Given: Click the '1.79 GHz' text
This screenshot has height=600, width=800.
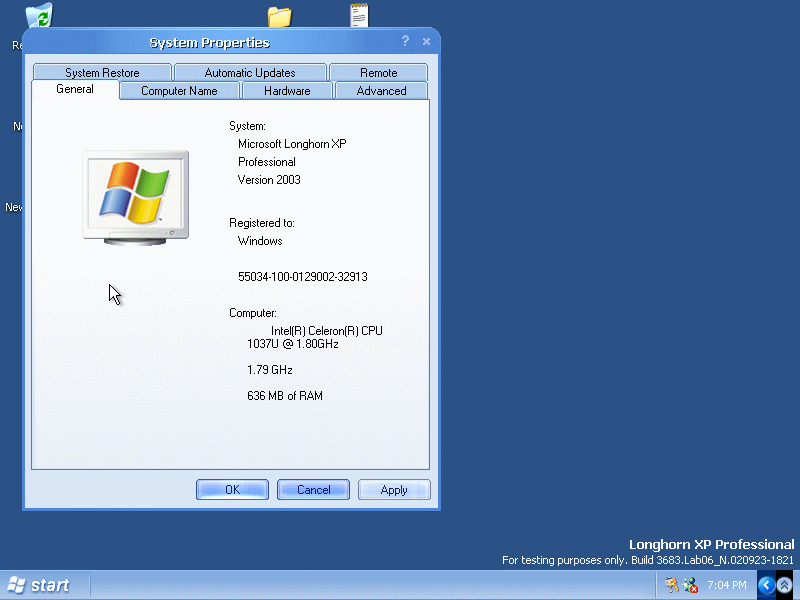Looking at the screenshot, I should click(x=269, y=369).
